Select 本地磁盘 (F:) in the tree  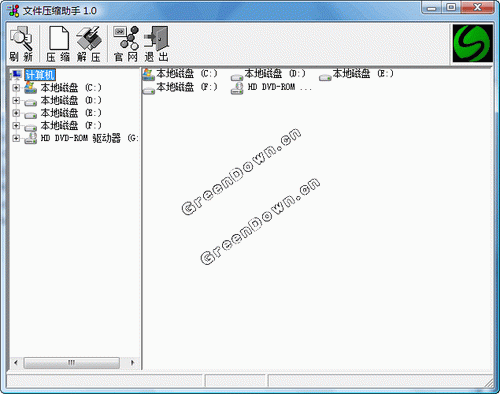pyautogui.click(x=71, y=126)
